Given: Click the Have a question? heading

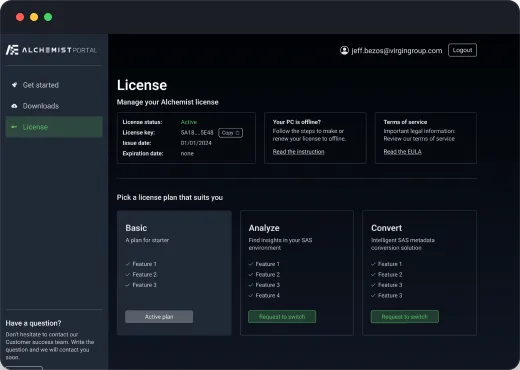Looking at the screenshot, I should [x=33, y=323].
